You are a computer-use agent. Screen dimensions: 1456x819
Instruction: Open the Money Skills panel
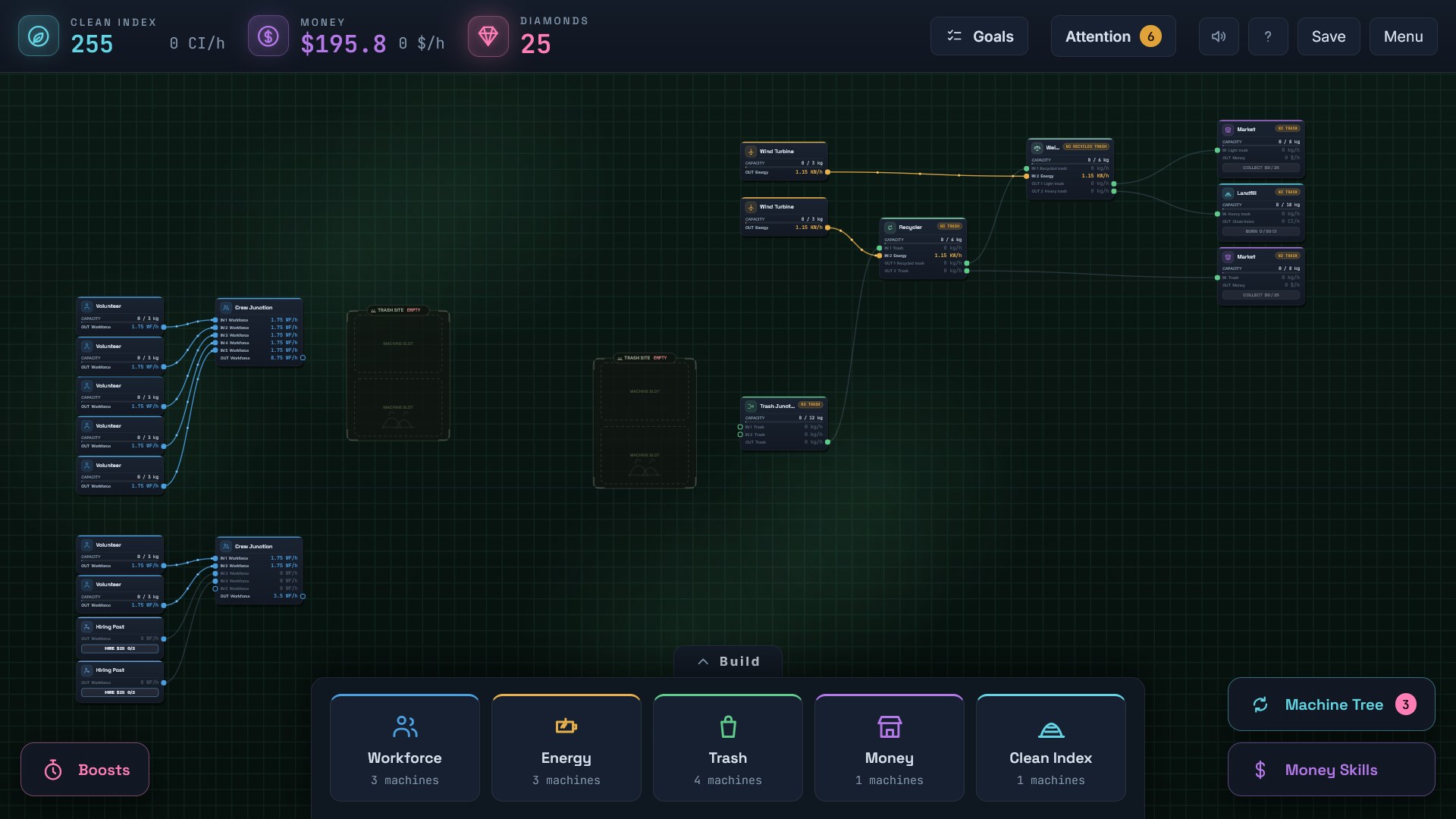point(1332,770)
